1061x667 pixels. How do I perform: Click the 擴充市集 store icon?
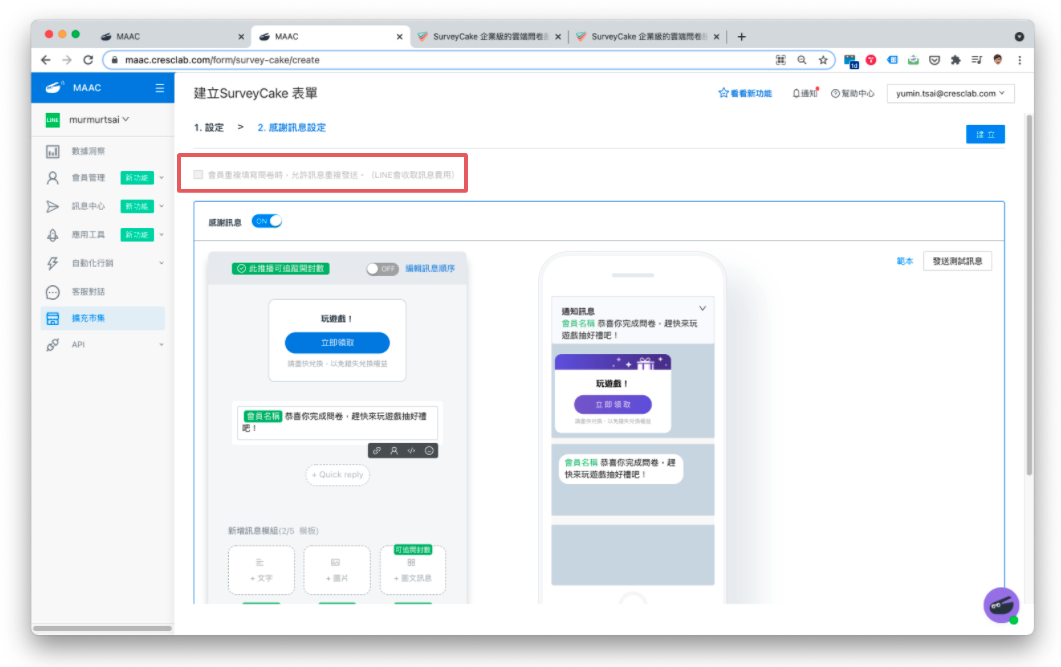[53, 318]
